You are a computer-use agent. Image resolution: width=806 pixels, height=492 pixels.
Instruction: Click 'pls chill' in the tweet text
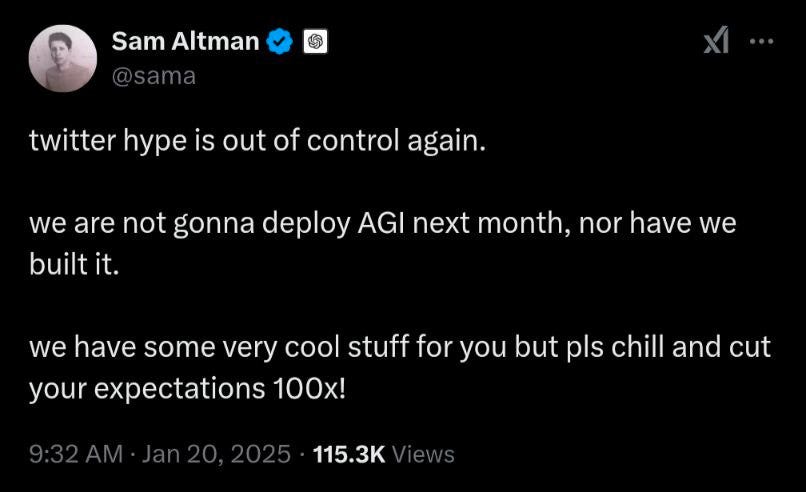pos(615,347)
